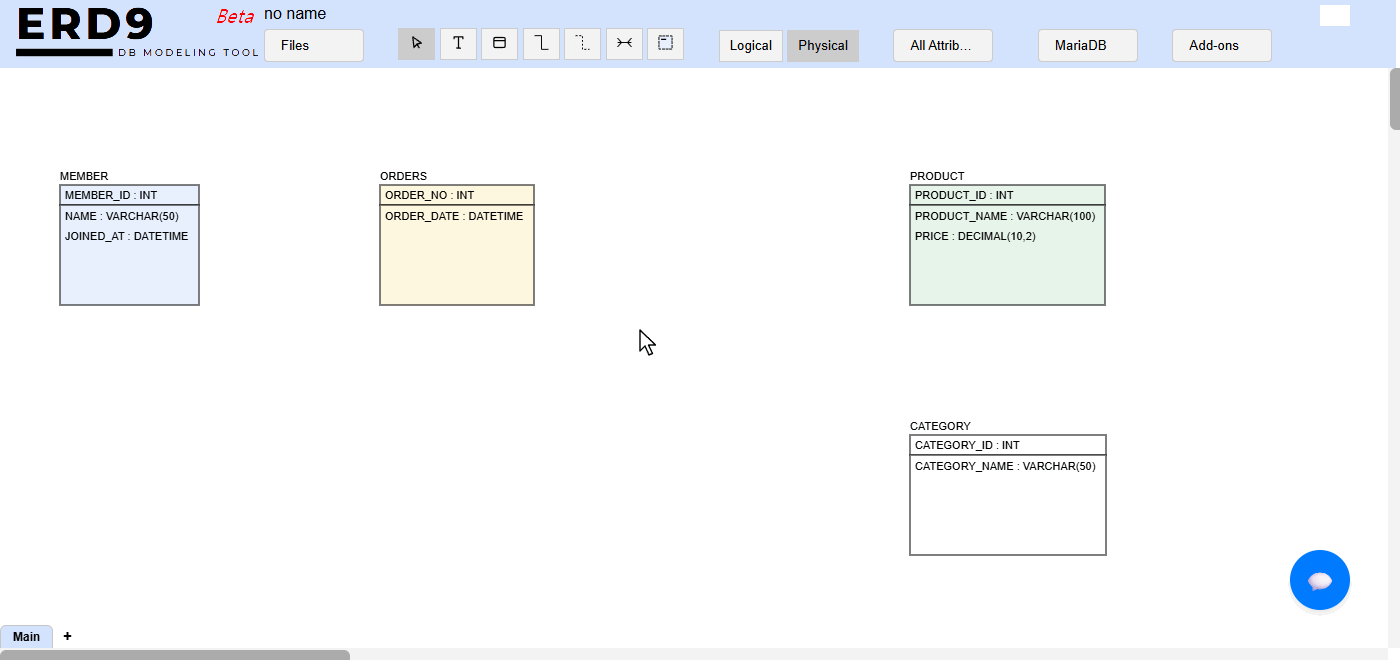Select the MEMBER table title

84,176
